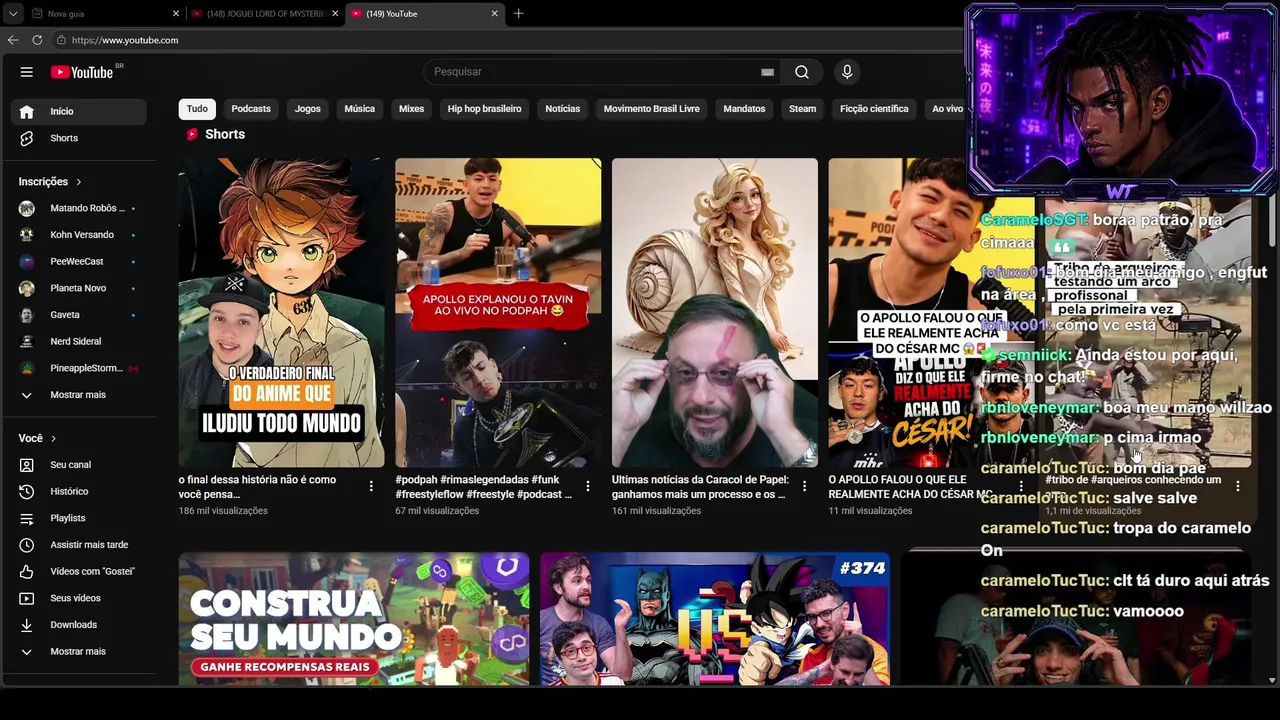Close the (149) YouTube tab
The height and width of the screenshot is (720, 1280).
(494, 14)
